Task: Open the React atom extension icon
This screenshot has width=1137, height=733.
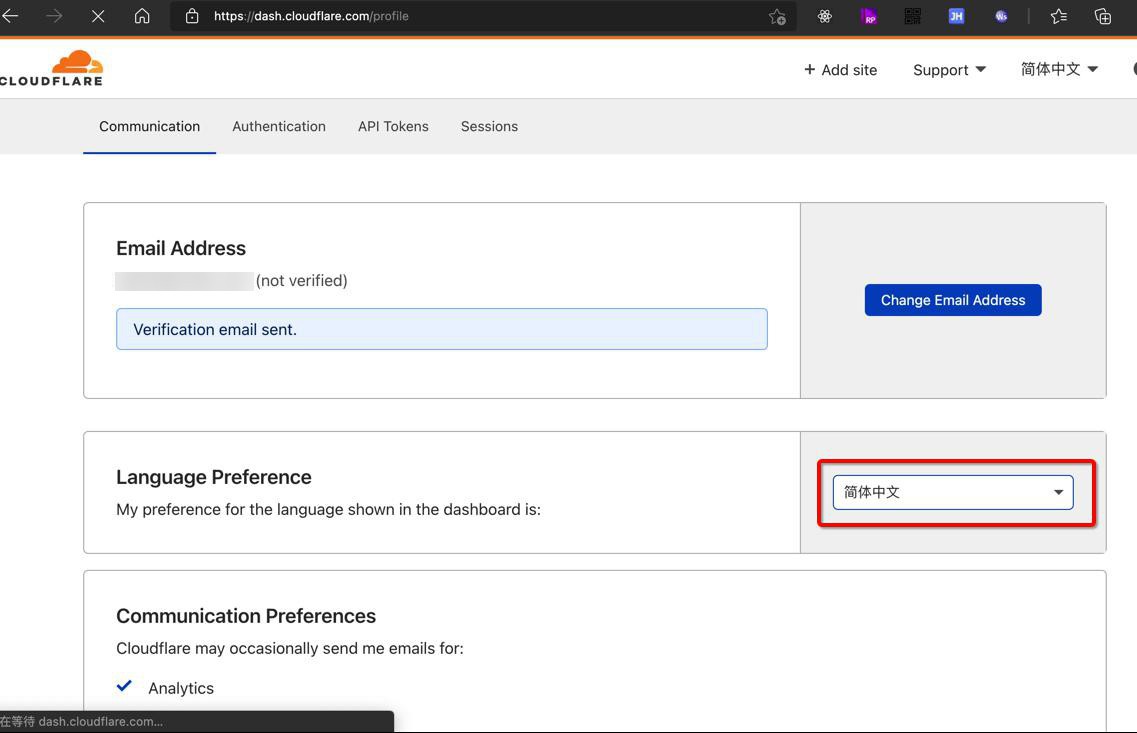Action: (x=824, y=16)
